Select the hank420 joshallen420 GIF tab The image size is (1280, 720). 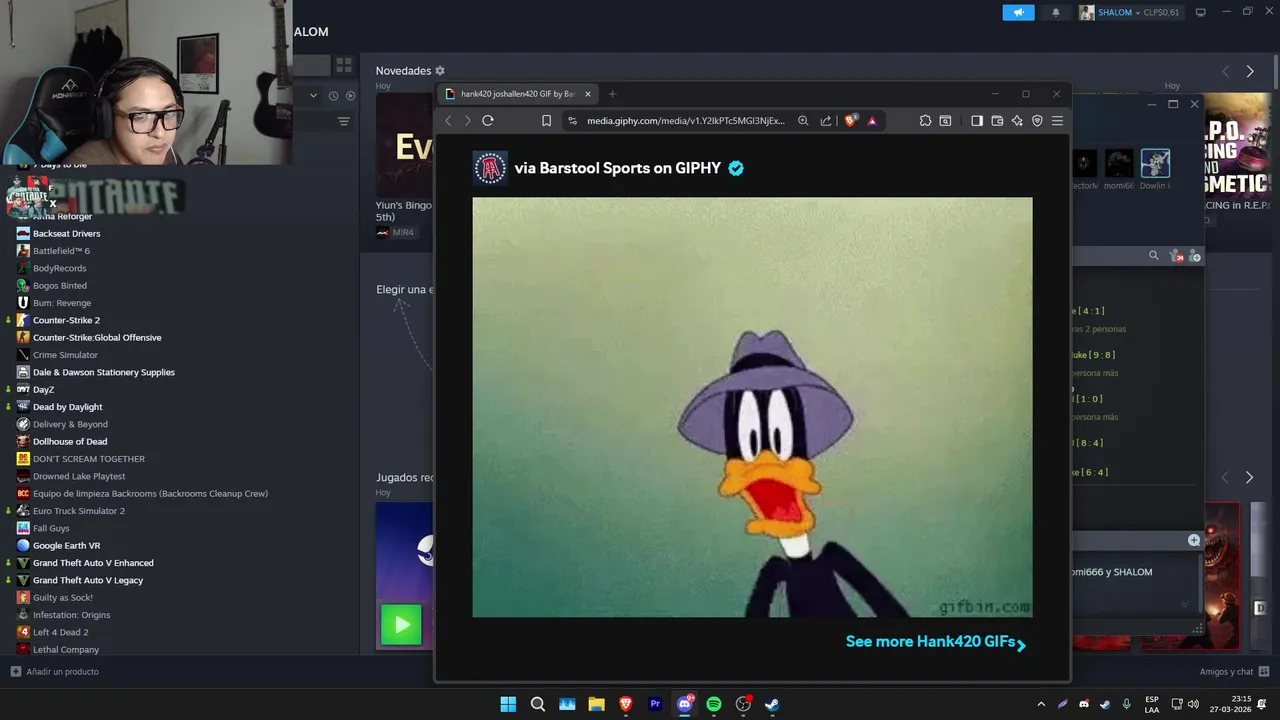click(518, 94)
